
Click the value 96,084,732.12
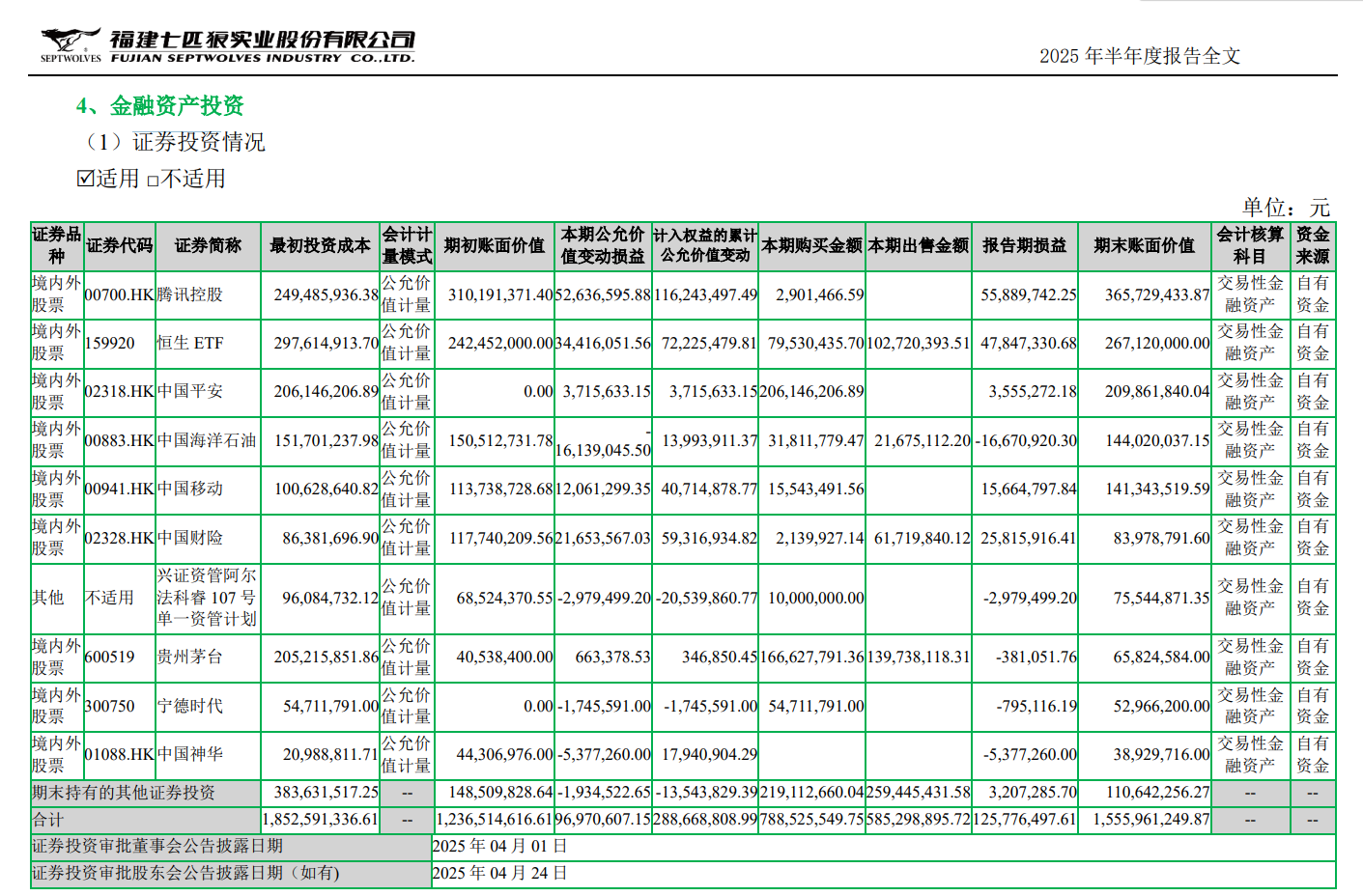(330, 598)
